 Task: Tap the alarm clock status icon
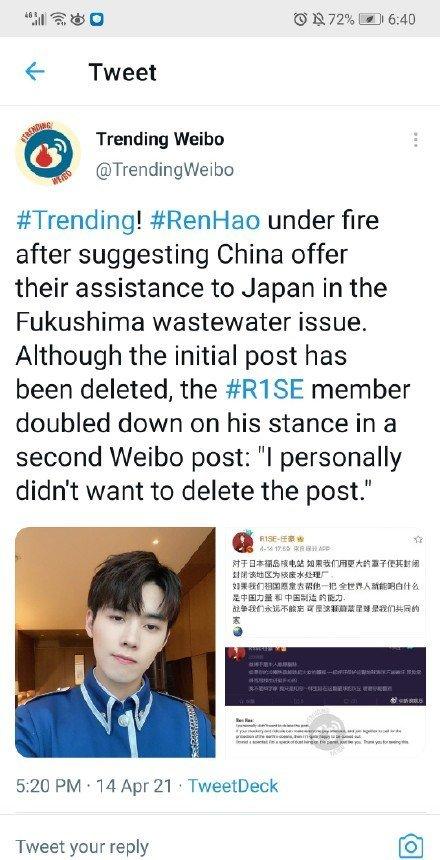[x=301, y=19]
